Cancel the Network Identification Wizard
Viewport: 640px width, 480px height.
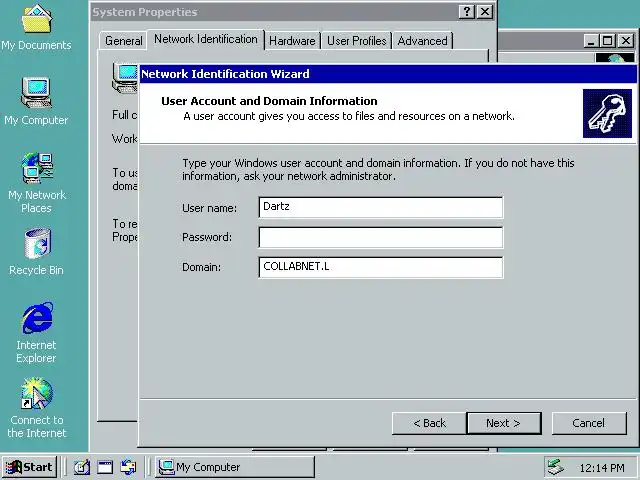[x=589, y=423]
